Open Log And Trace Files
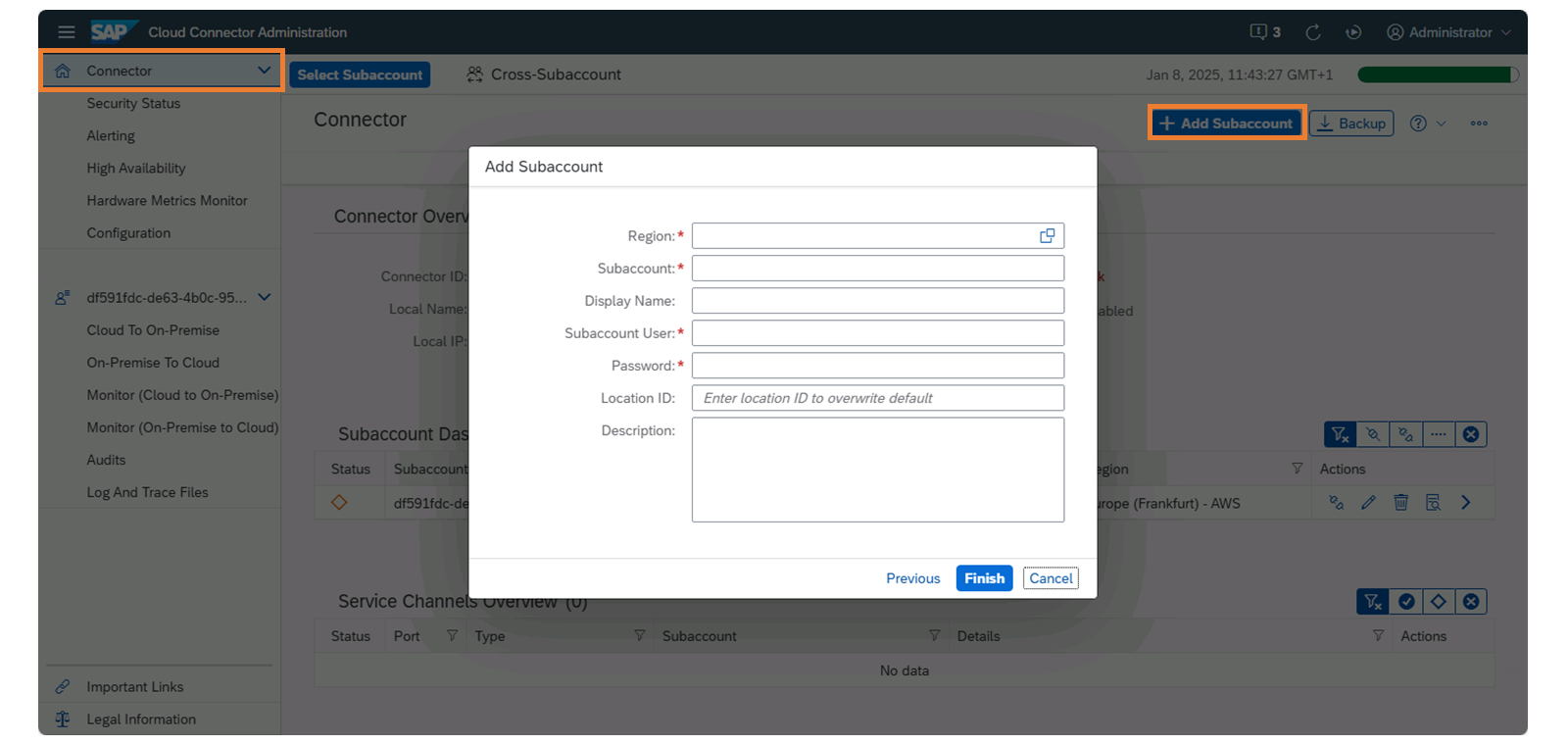The image size is (1568, 745). 147,492
